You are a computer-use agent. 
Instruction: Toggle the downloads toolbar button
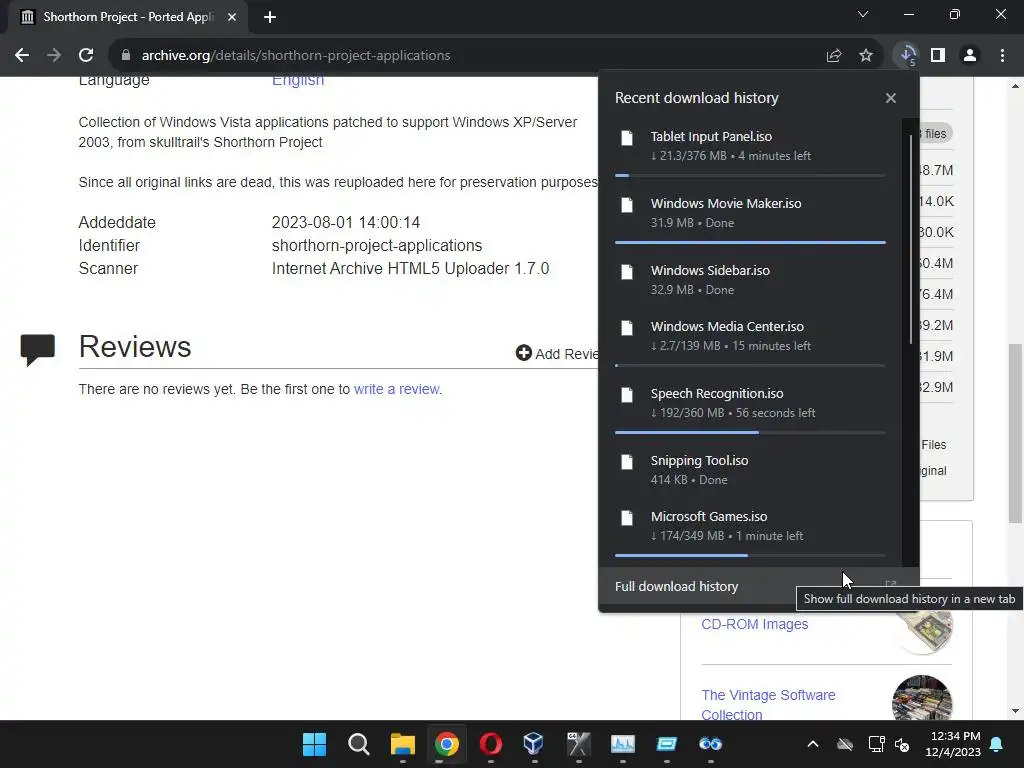(x=907, y=56)
